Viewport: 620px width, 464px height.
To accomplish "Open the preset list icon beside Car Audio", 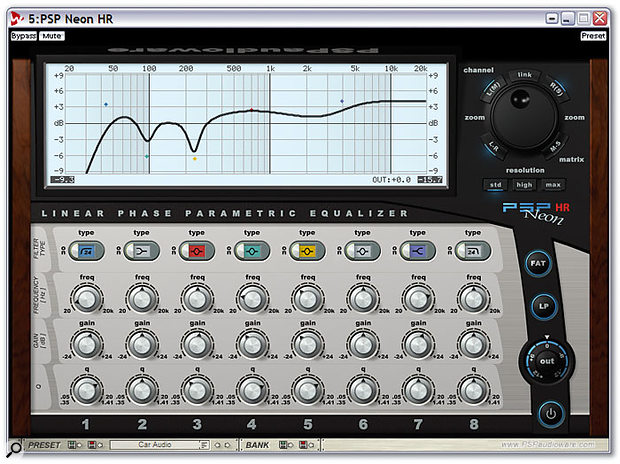I will click(x=204, y=445).
